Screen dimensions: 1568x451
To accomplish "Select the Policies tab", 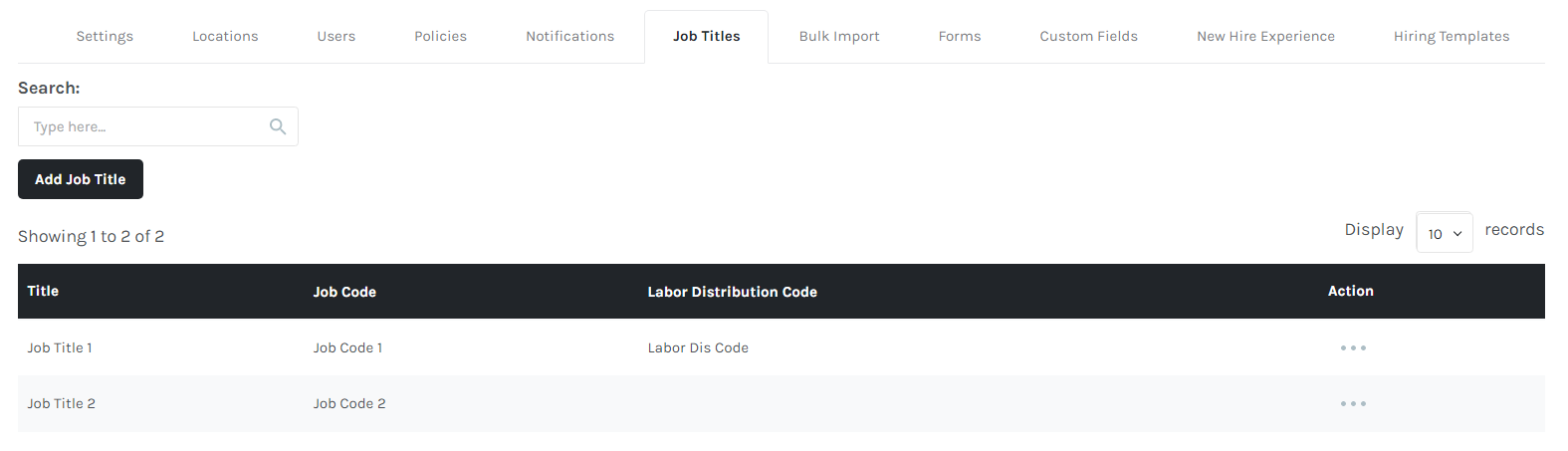I will point(440,36).
